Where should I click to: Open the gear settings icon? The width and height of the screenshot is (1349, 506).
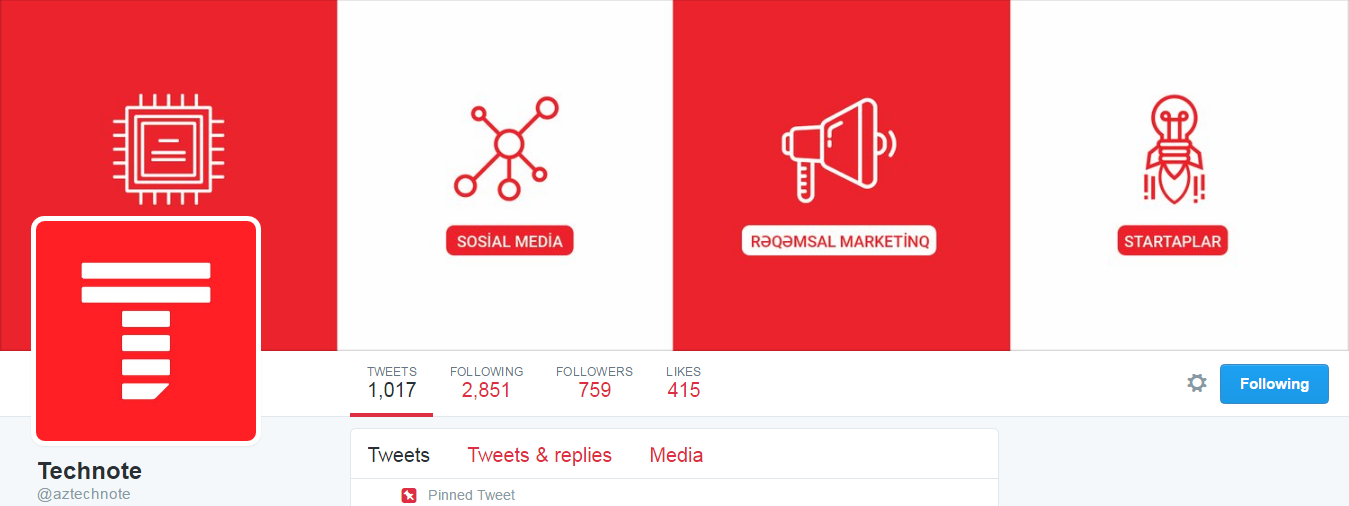pyautogui.click(x=1197, y=383)
